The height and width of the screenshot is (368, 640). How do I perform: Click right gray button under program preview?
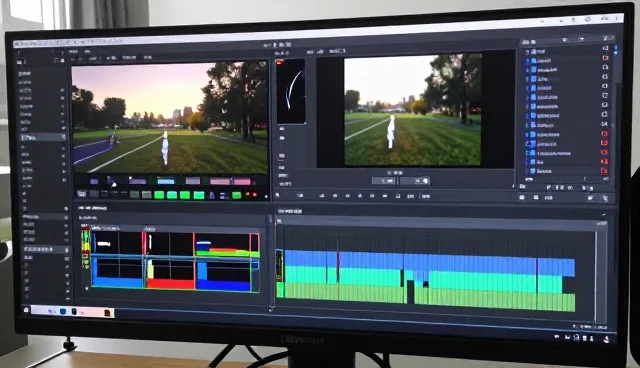(x=414, y=180)
